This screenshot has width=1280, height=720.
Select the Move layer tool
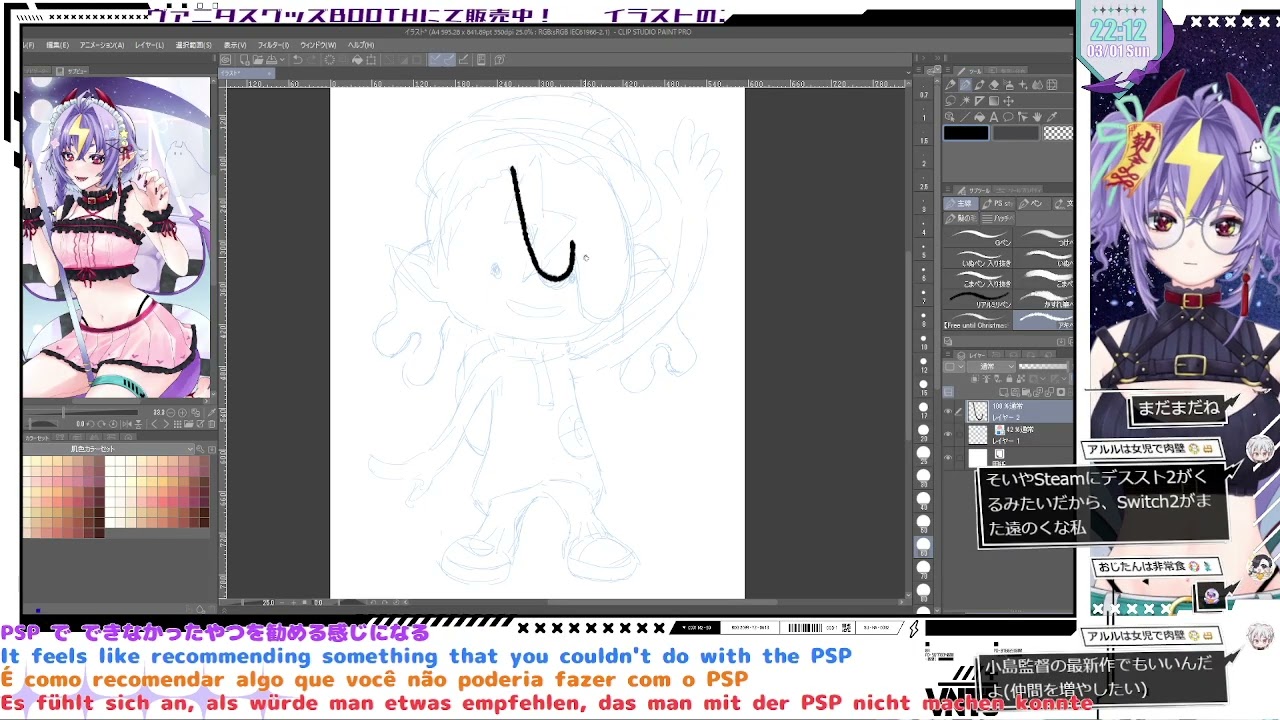(x=1008, y=100)
